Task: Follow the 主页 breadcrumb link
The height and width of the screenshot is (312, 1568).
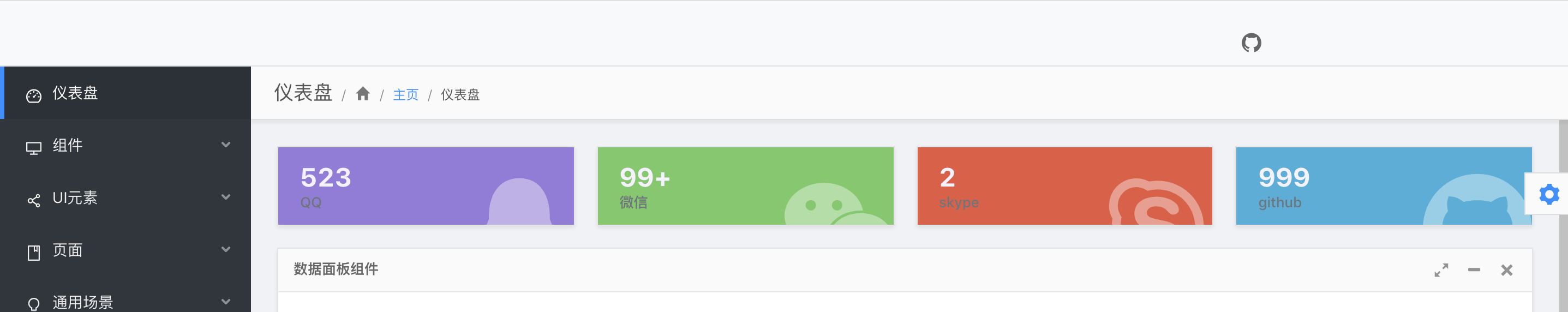Action: (x=405, y=94)
